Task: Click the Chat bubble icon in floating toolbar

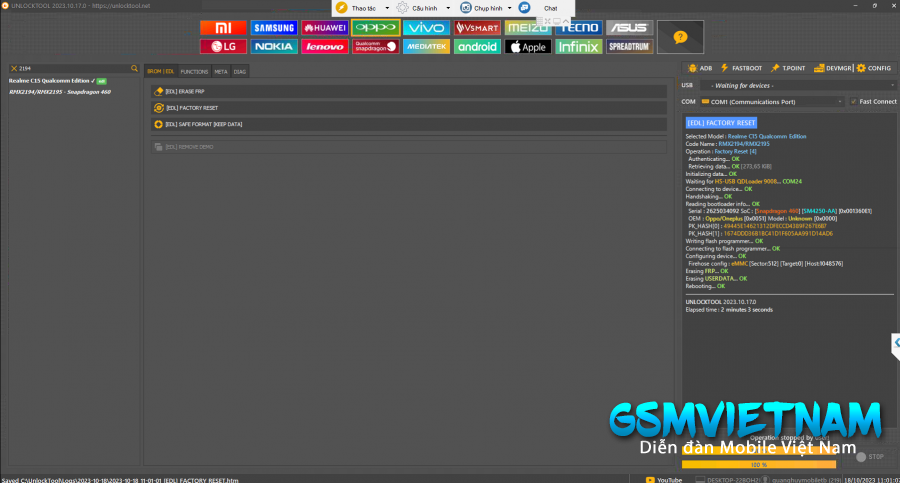Action: point(524,8)
